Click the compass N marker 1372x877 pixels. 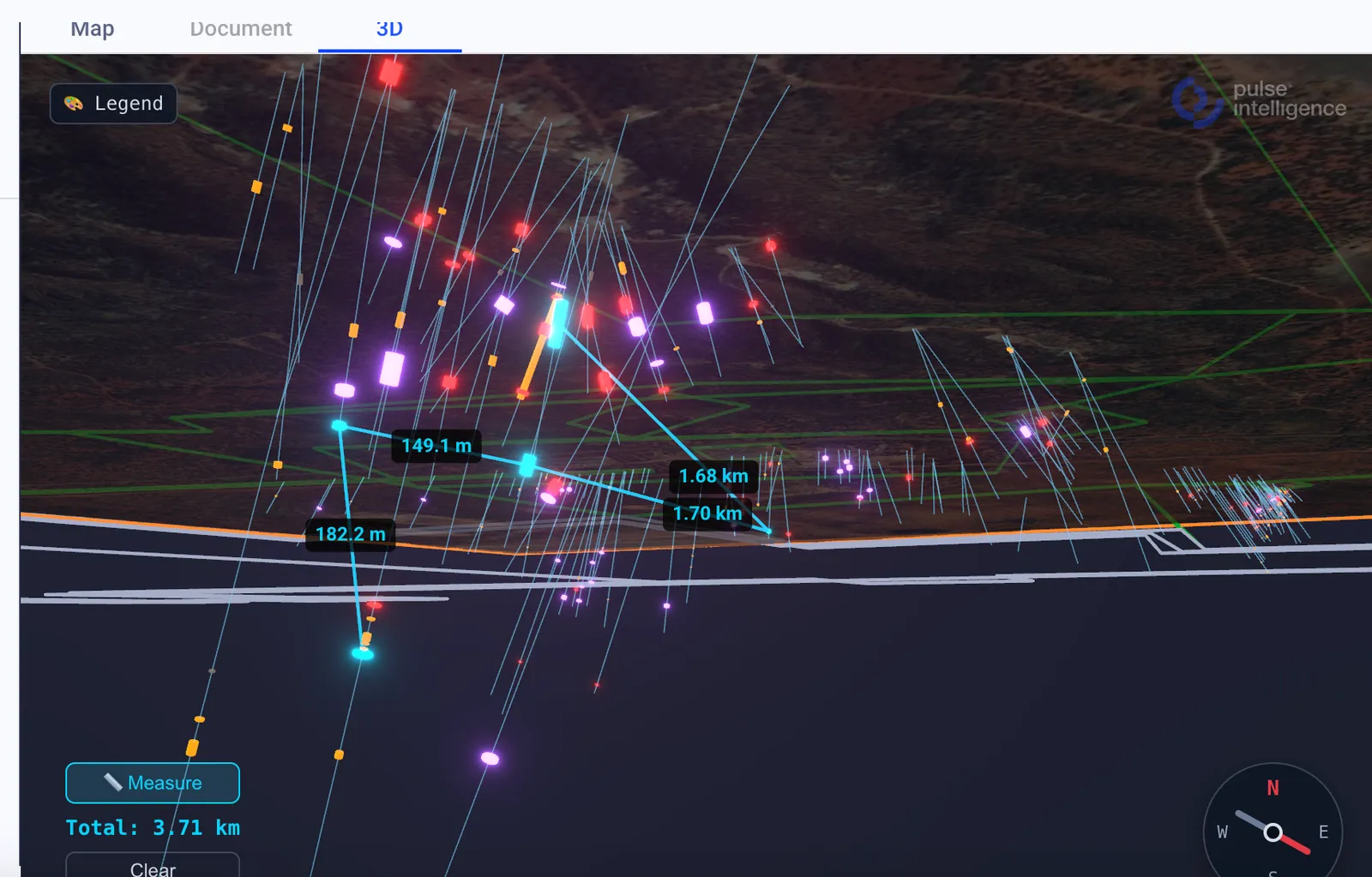click(x=1273, y=788)
